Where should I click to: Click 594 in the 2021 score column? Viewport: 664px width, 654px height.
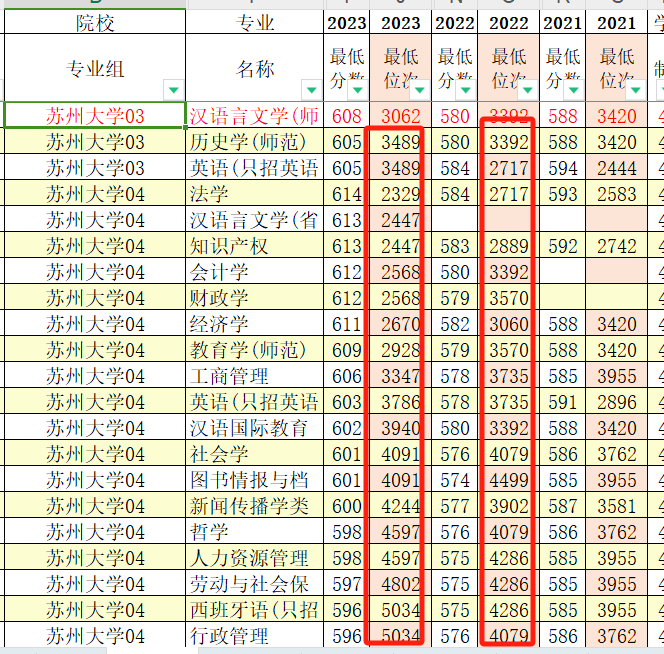tap(563, 168)
